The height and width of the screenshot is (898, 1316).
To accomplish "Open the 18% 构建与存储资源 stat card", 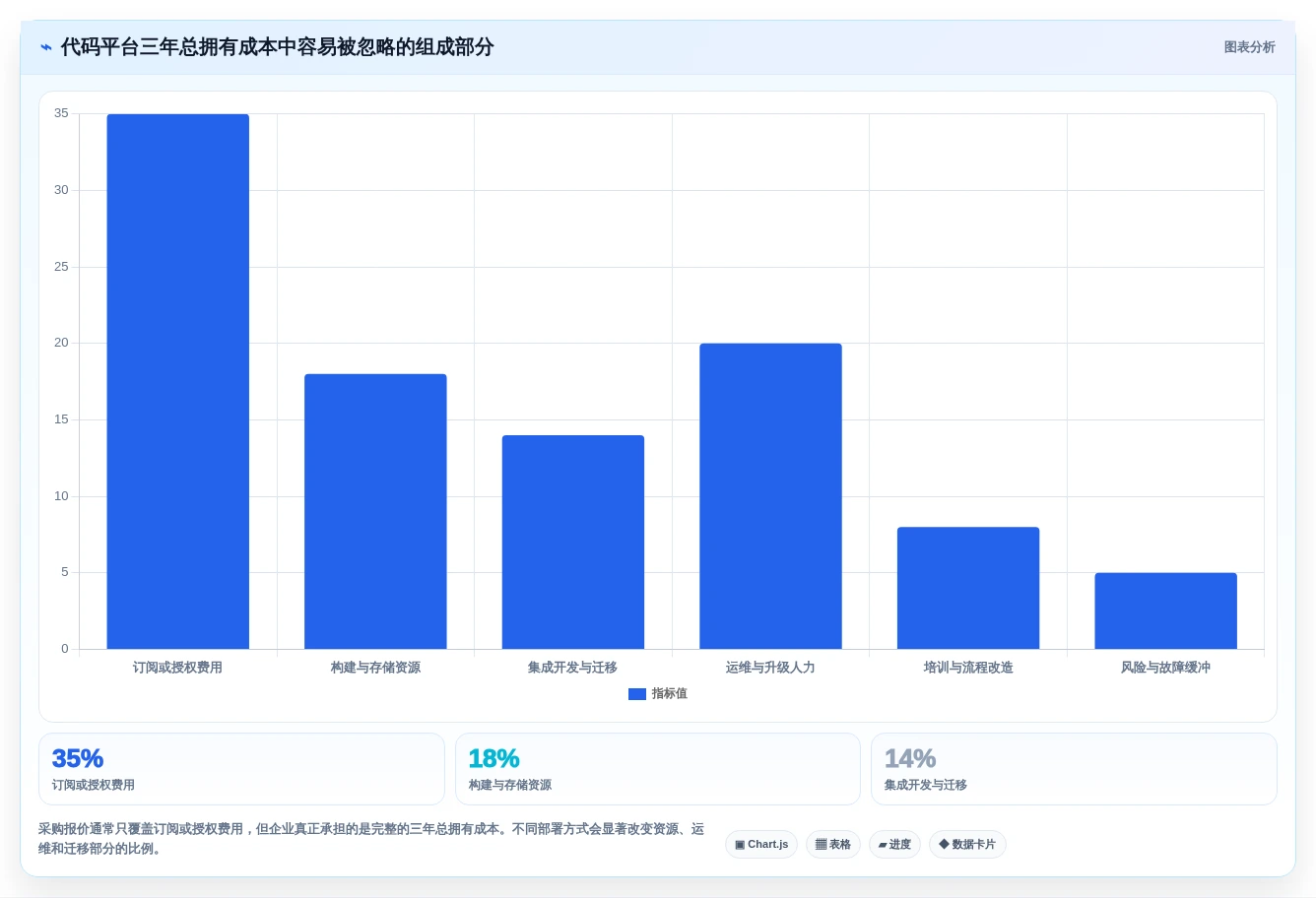I will pos(658,769).
